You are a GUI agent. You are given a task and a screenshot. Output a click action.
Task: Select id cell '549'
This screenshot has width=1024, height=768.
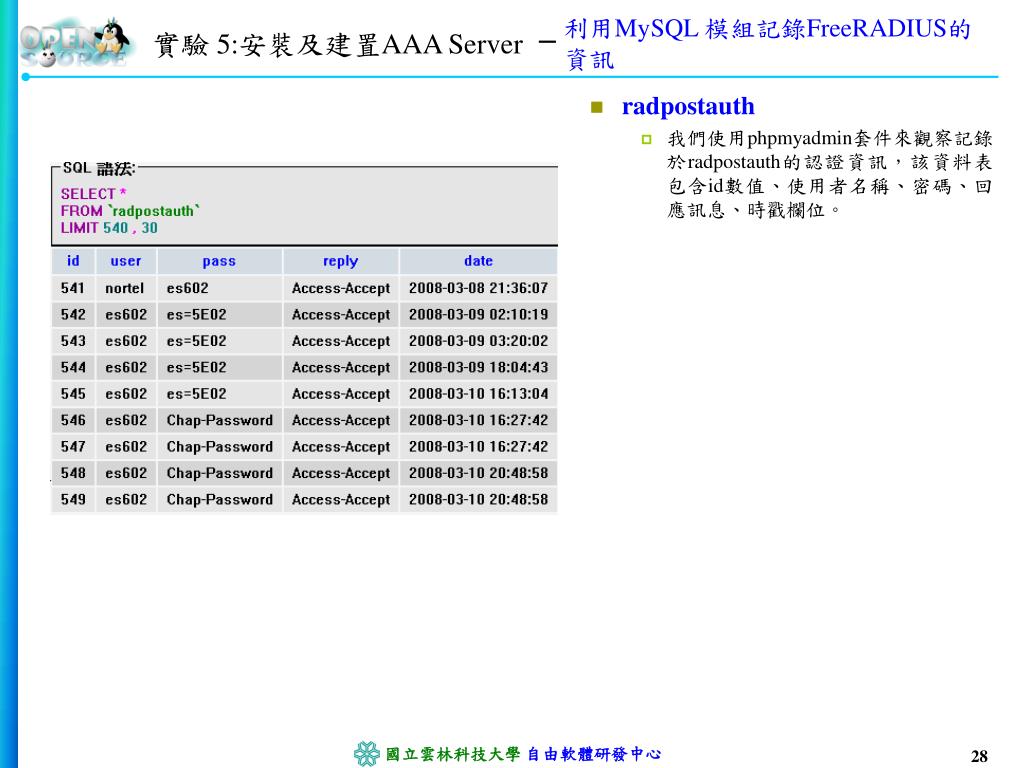point(73,500)
